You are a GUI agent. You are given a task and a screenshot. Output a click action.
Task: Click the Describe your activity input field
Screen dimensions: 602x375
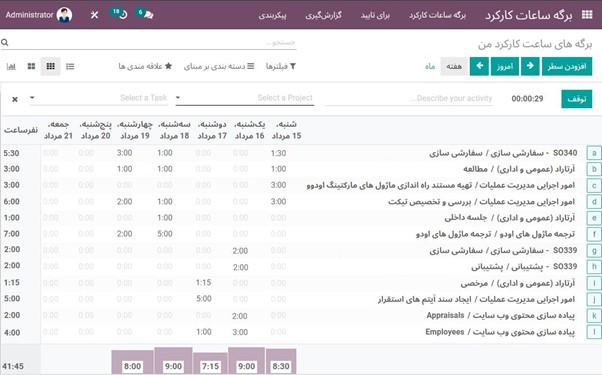409,98
